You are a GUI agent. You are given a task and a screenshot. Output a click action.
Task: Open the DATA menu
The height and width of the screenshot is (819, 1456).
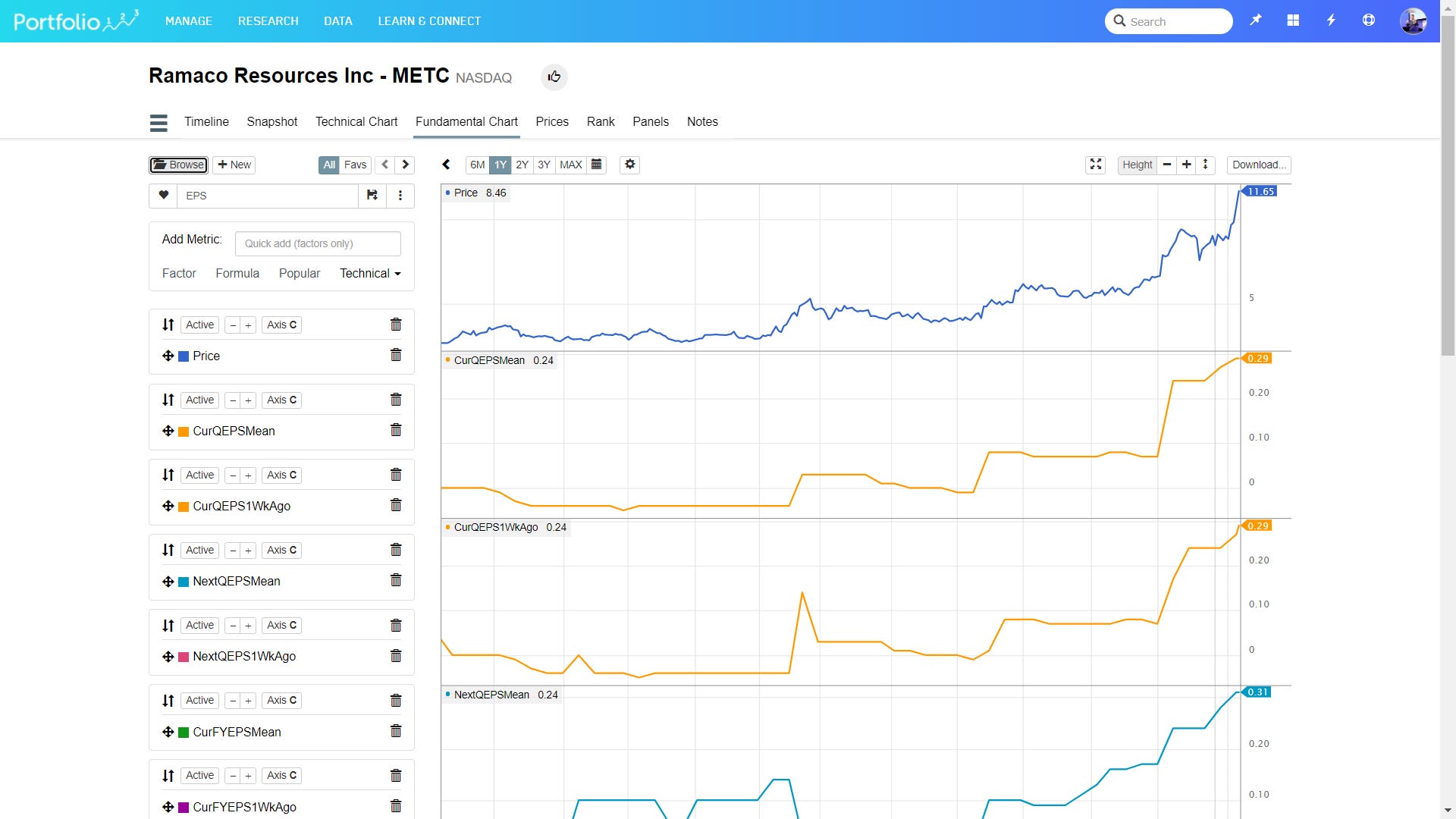click(x=337, y=20)
